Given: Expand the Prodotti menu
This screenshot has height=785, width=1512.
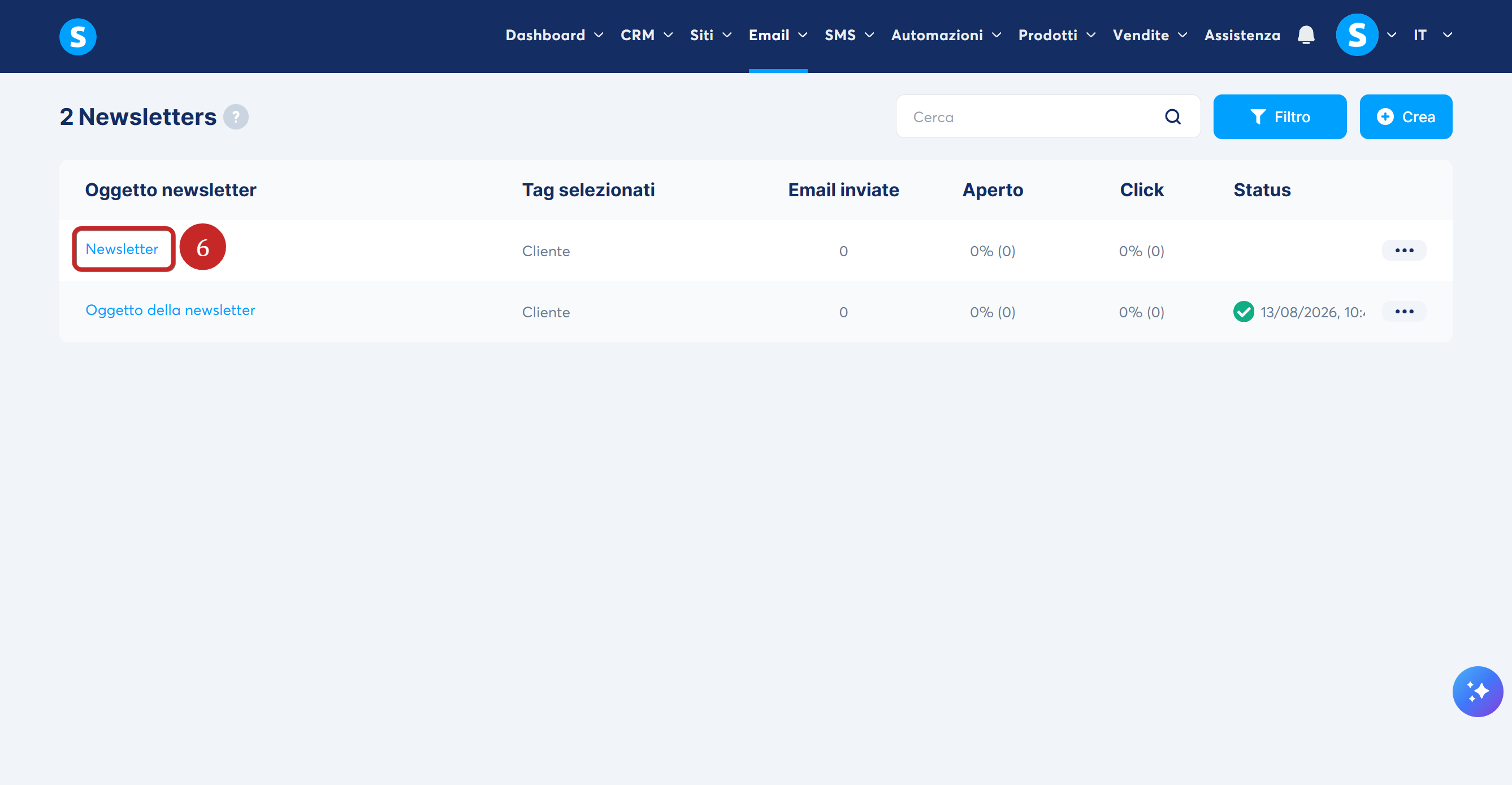Looking at the screenshot, I should [x=1057, y=35].
